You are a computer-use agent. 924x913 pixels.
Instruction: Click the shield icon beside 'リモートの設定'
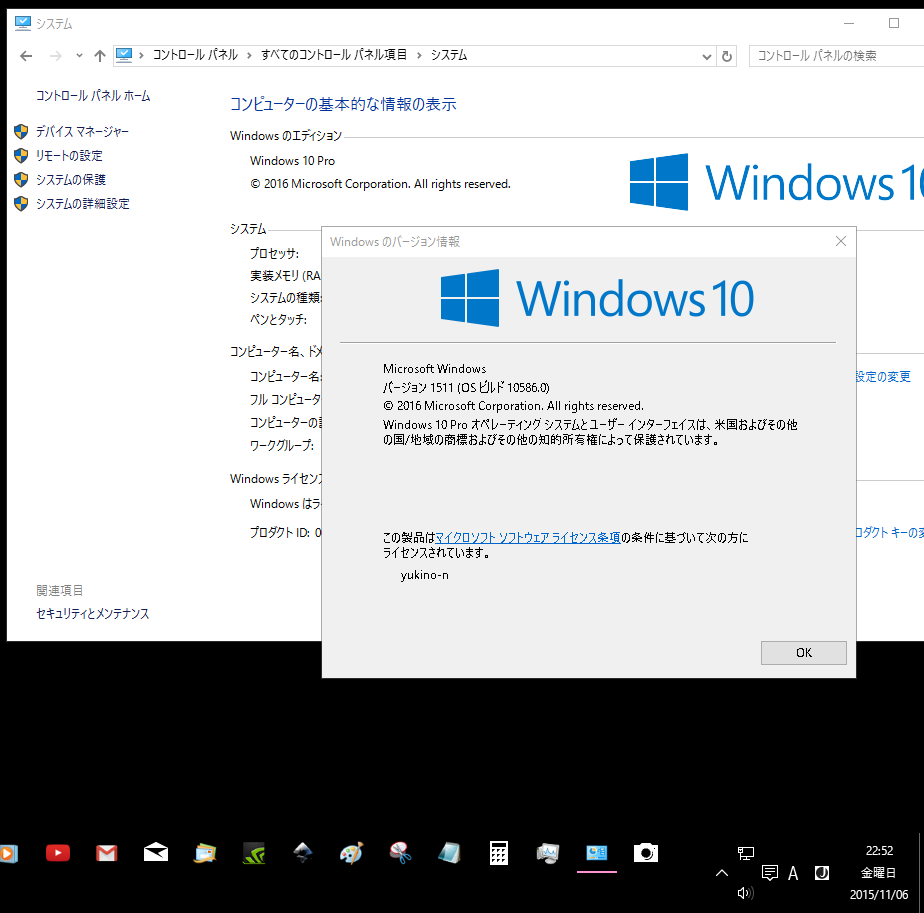[21, 156]
